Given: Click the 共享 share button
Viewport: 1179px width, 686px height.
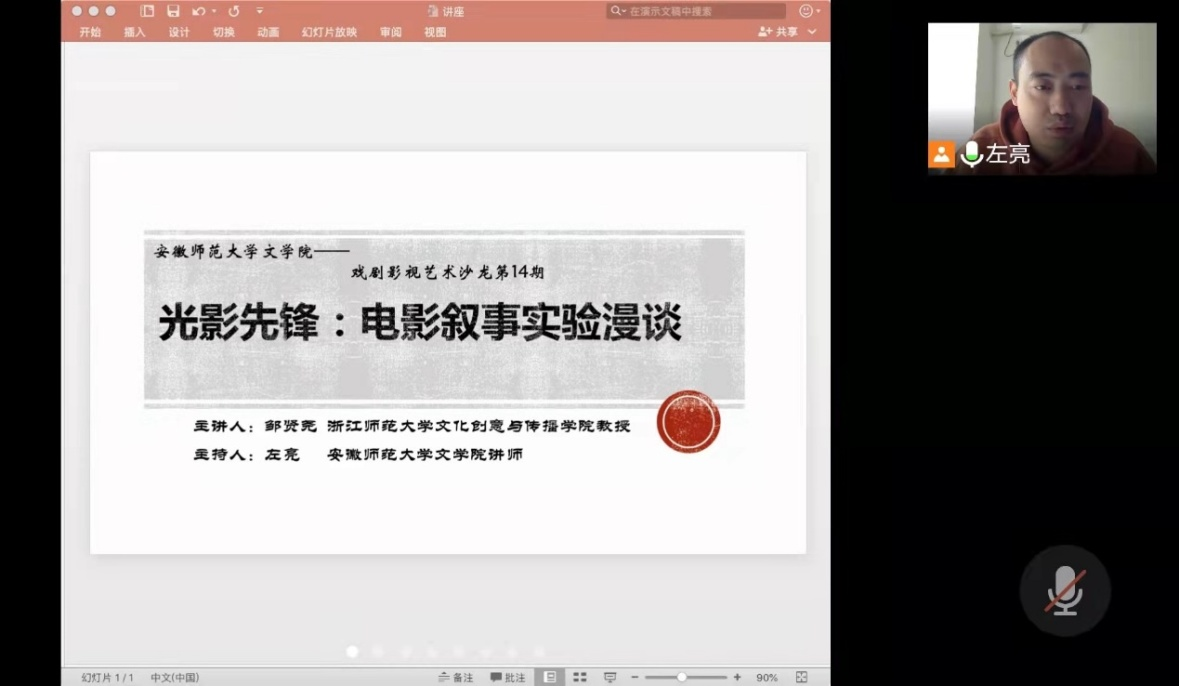Looking at the screenshot, I should point(779,32).
